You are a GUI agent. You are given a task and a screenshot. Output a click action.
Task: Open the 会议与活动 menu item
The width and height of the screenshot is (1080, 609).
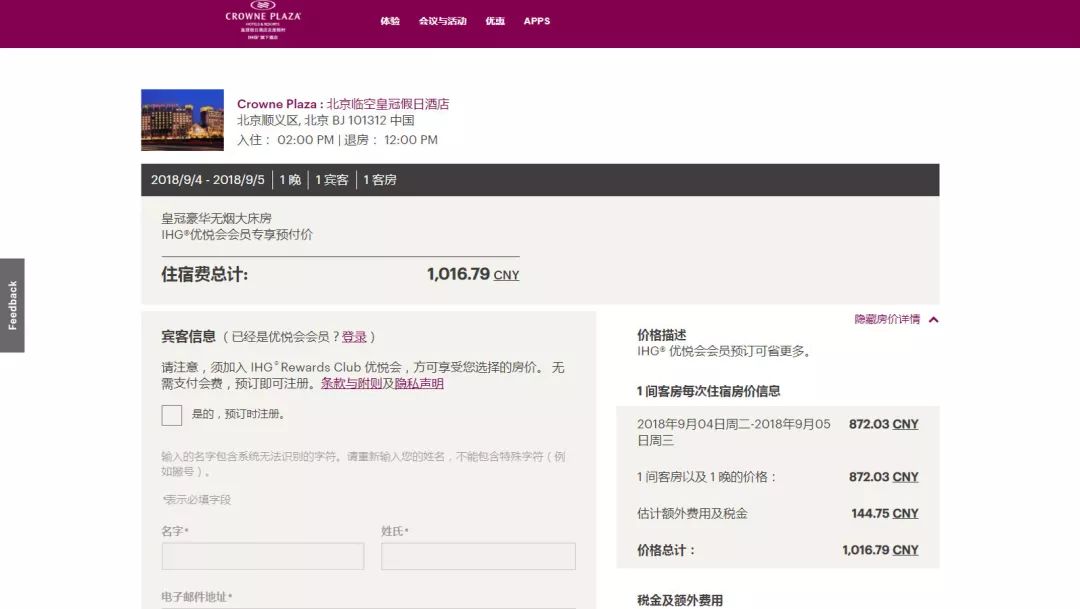[442, 21]
